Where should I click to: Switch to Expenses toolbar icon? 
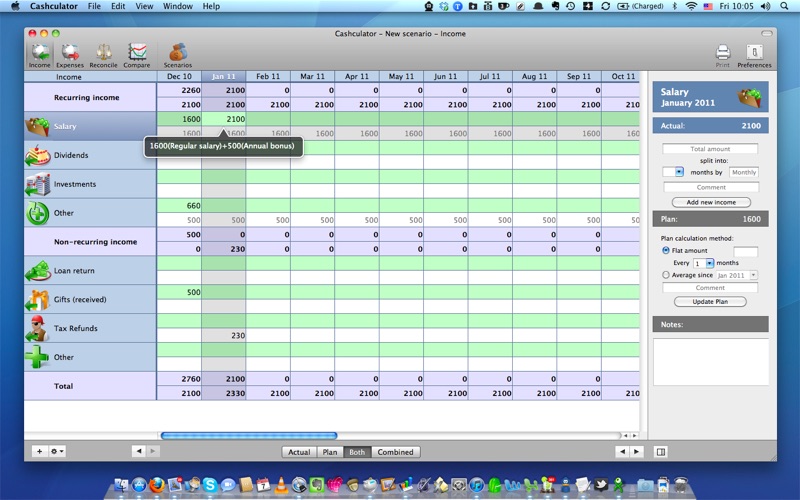(x=70, y=54)
